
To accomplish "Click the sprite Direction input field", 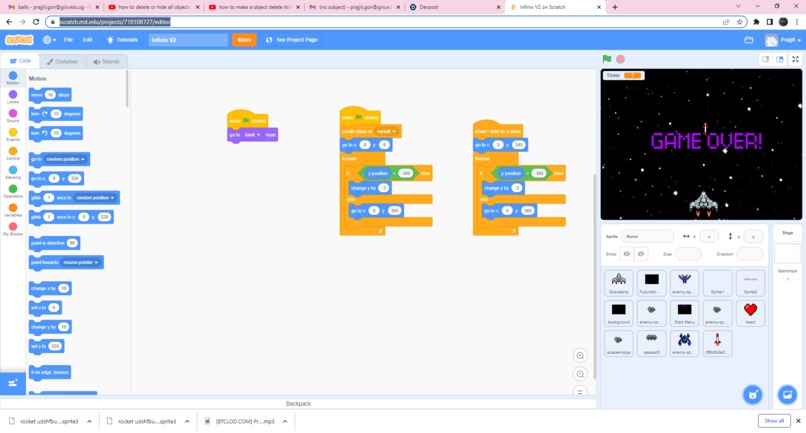I will click(750, 254).
